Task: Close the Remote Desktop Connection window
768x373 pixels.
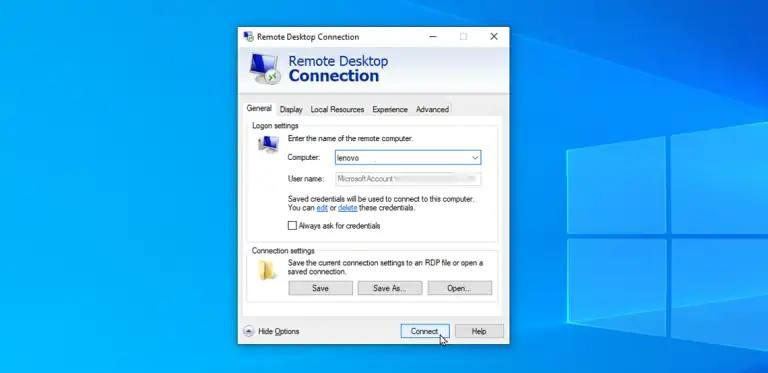Action: [x=494, y=37]
